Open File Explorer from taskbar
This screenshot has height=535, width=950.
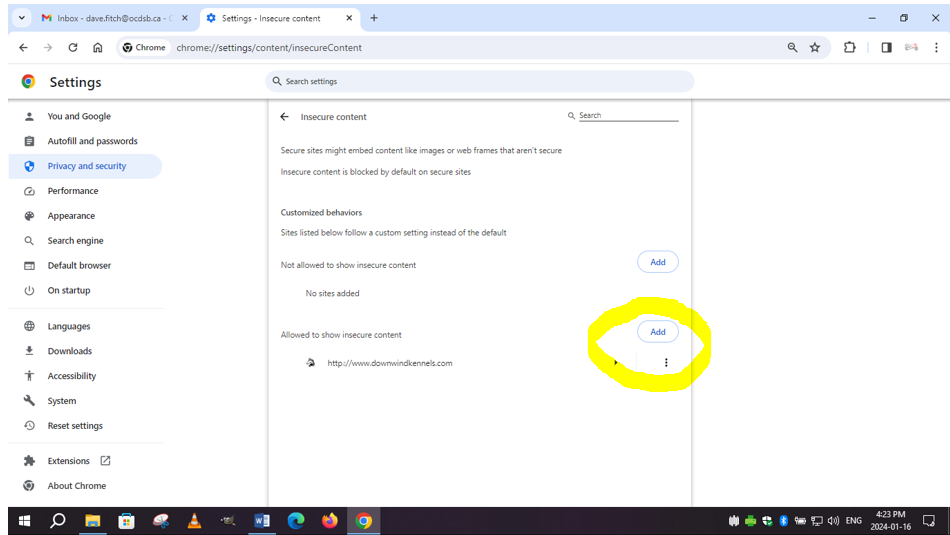point(92,520)
